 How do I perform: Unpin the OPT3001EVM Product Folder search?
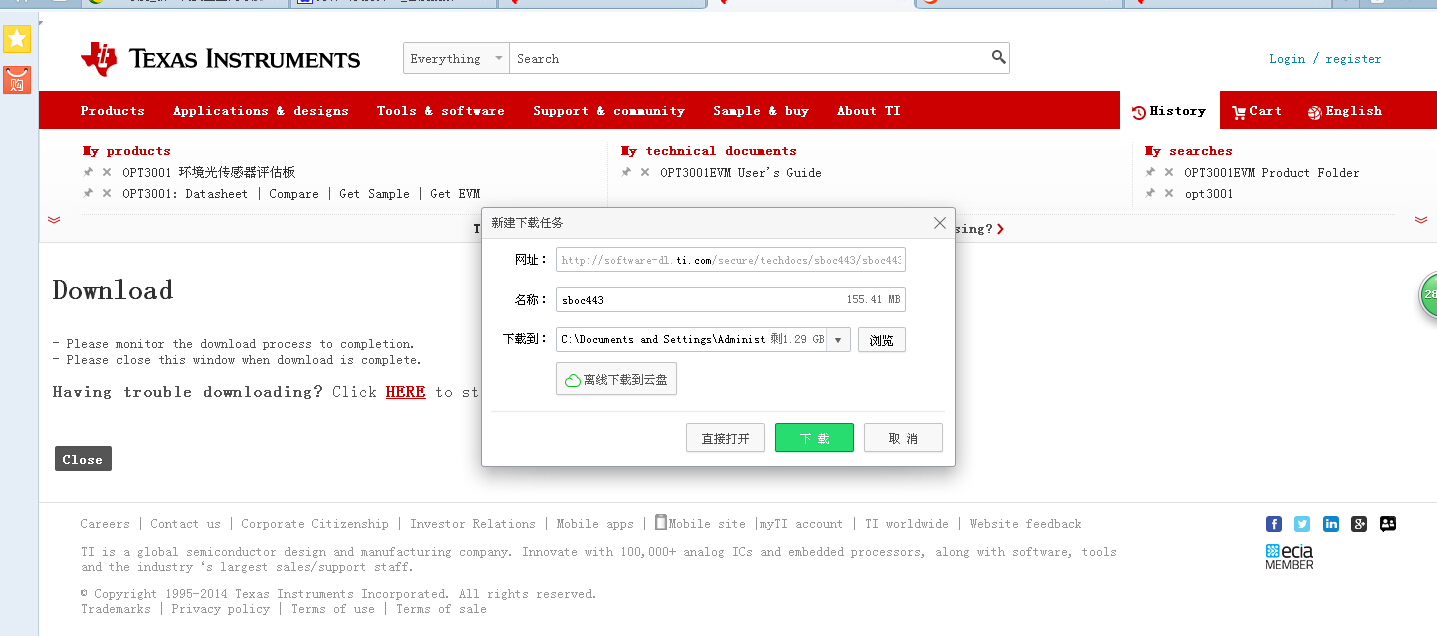(x=1150, y=172)
